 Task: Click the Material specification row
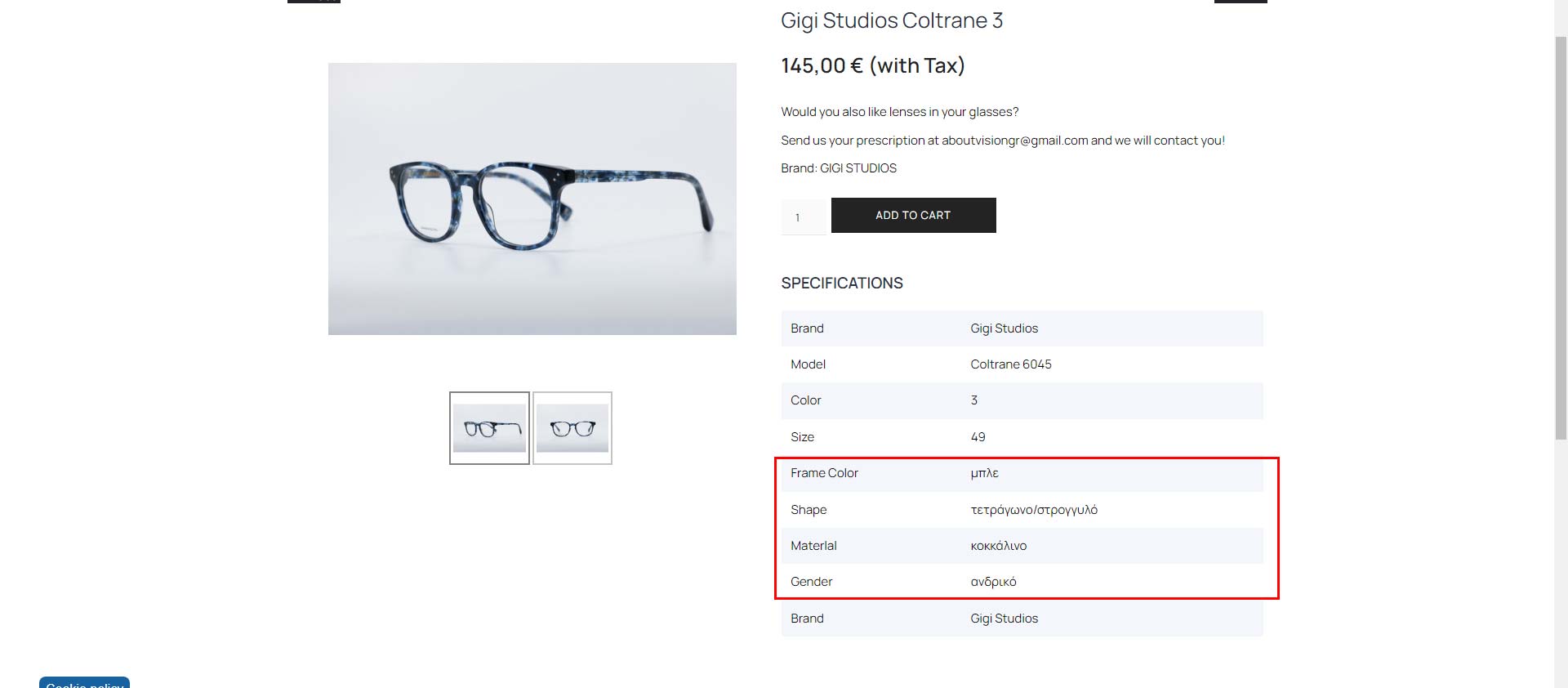[1022, 546]
